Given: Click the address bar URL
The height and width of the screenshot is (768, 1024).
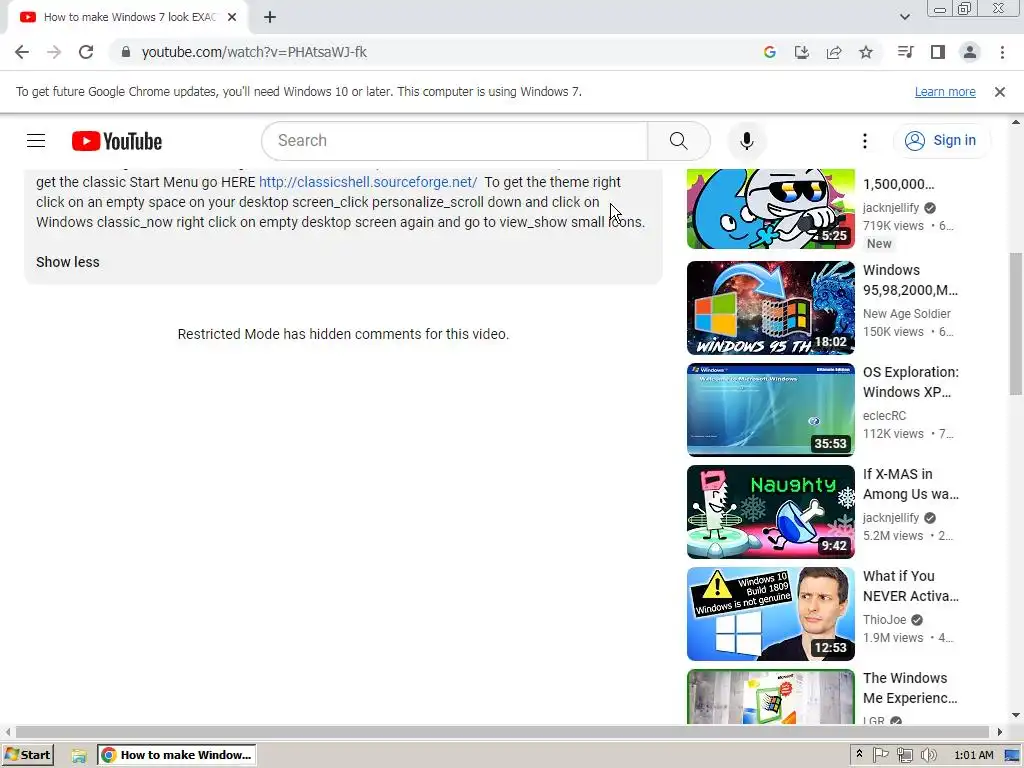Looking at the screenshot, I should (254, 52).
